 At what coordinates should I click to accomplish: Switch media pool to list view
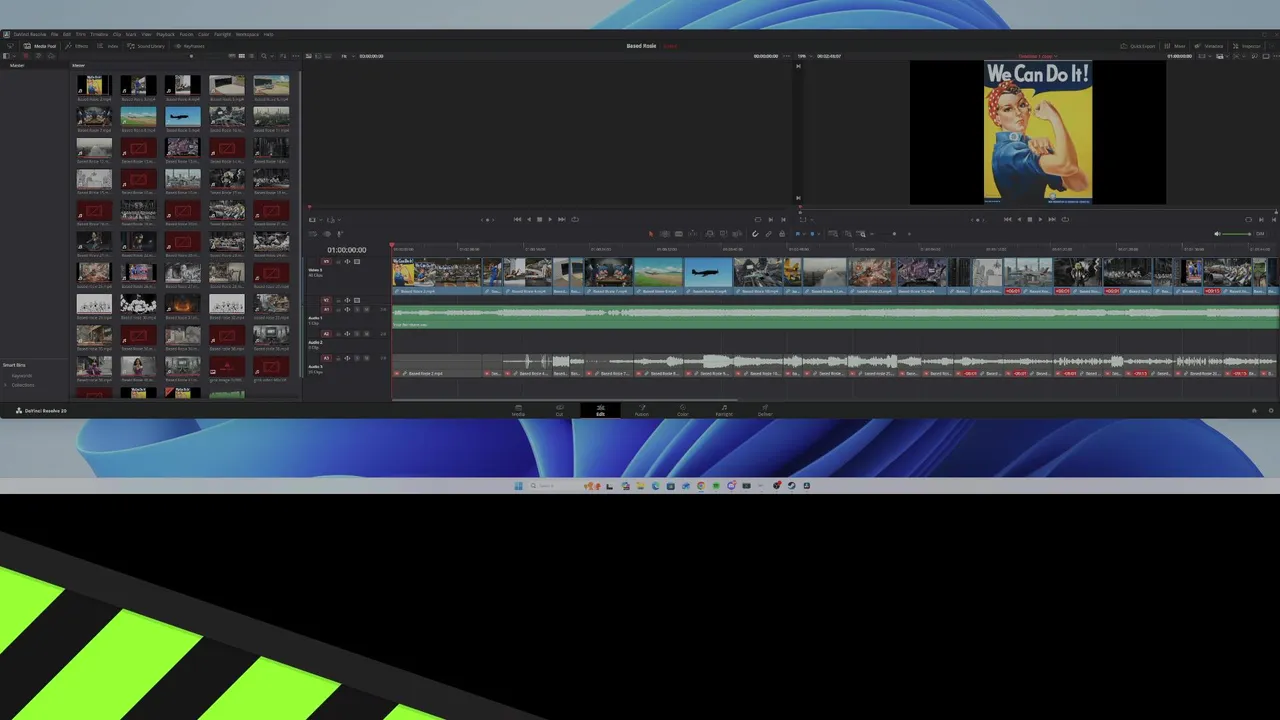[251, 56]
